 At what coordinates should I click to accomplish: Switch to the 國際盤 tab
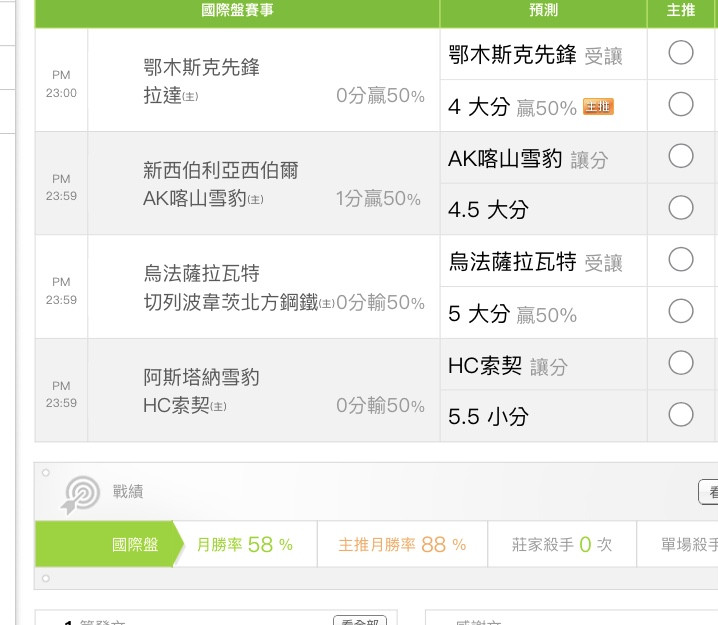(x=109, y=544)
